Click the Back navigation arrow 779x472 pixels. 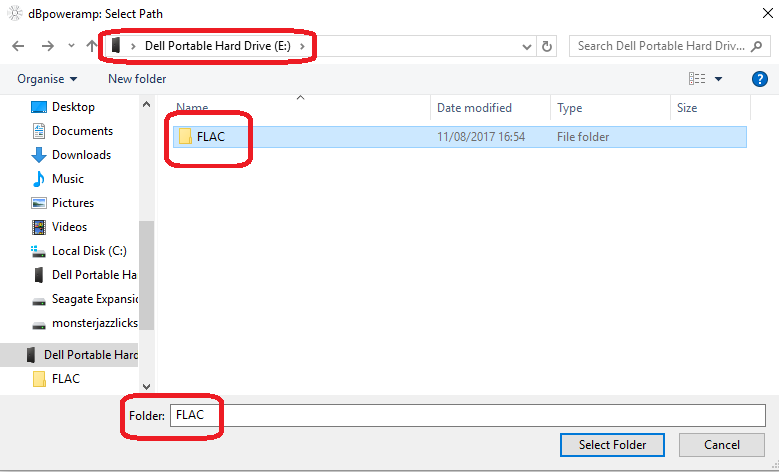pyautogui.click(x=18, y=46)
